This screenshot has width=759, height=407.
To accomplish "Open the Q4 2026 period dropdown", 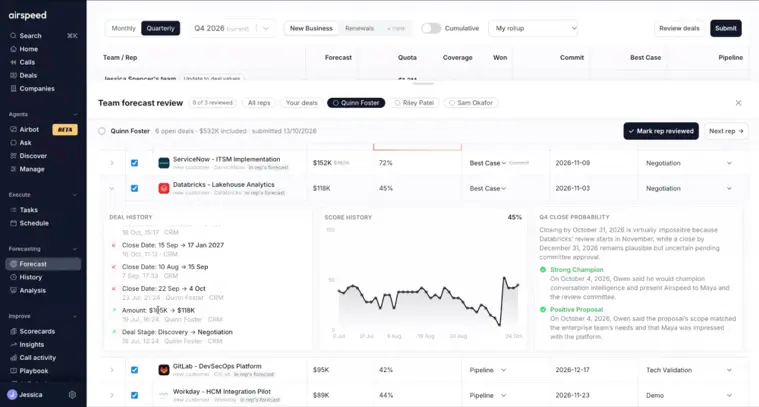I will click(231, 29).
